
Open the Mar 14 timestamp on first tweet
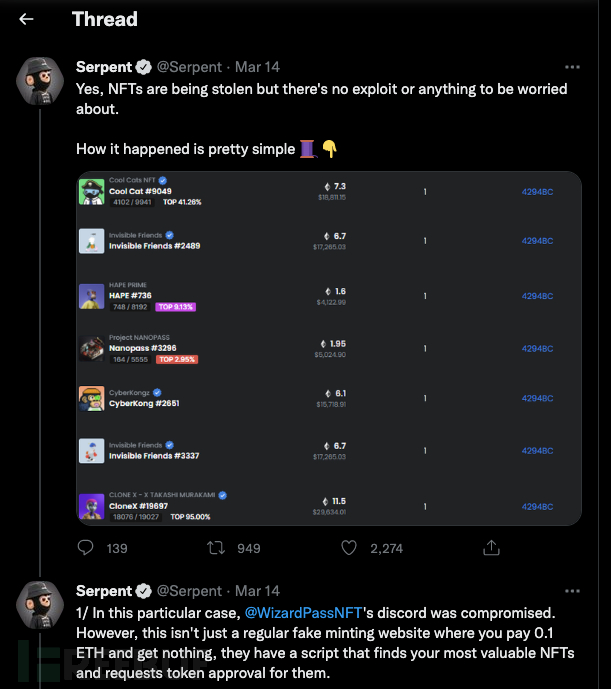[257, 67]
